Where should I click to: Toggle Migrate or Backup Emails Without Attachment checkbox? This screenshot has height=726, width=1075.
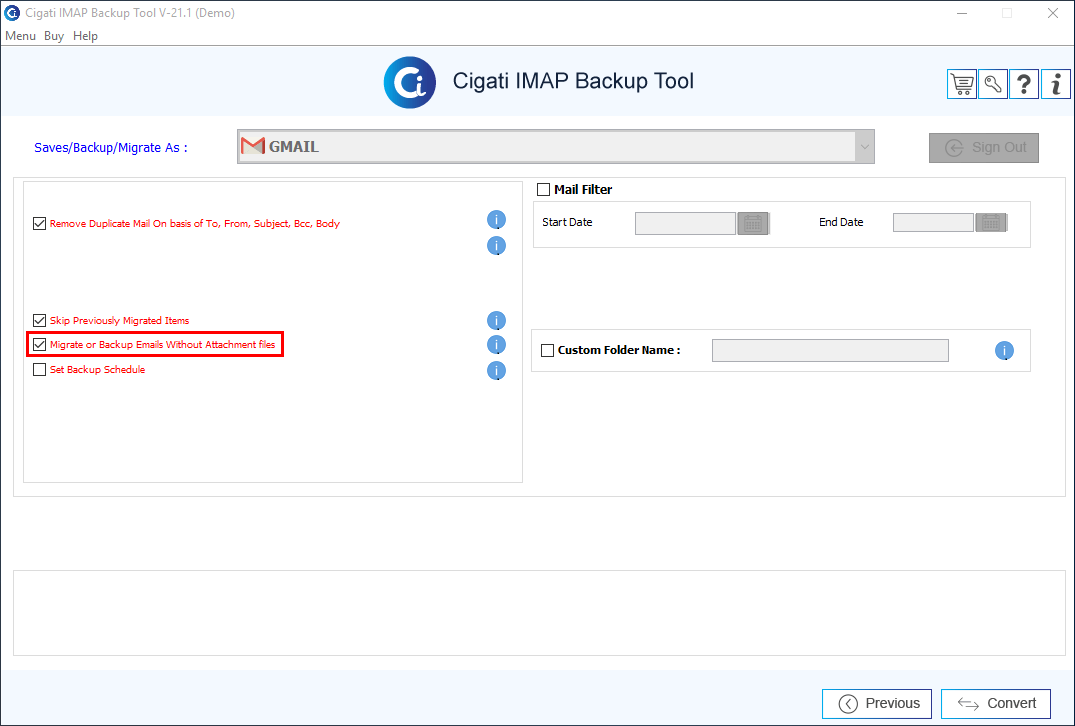(x=40, y=344)
